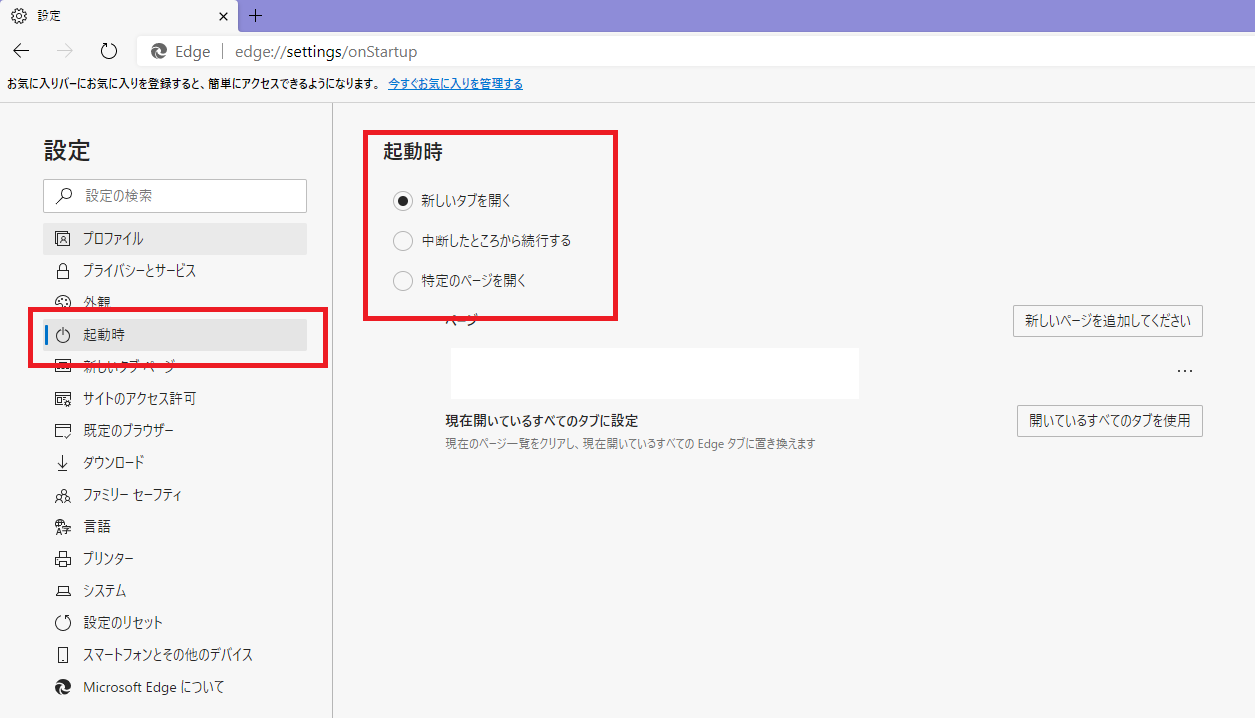Click the サイトのアクセス許可 icon
This screenshot has width=1255, height=718.
[x=63, y=399]
